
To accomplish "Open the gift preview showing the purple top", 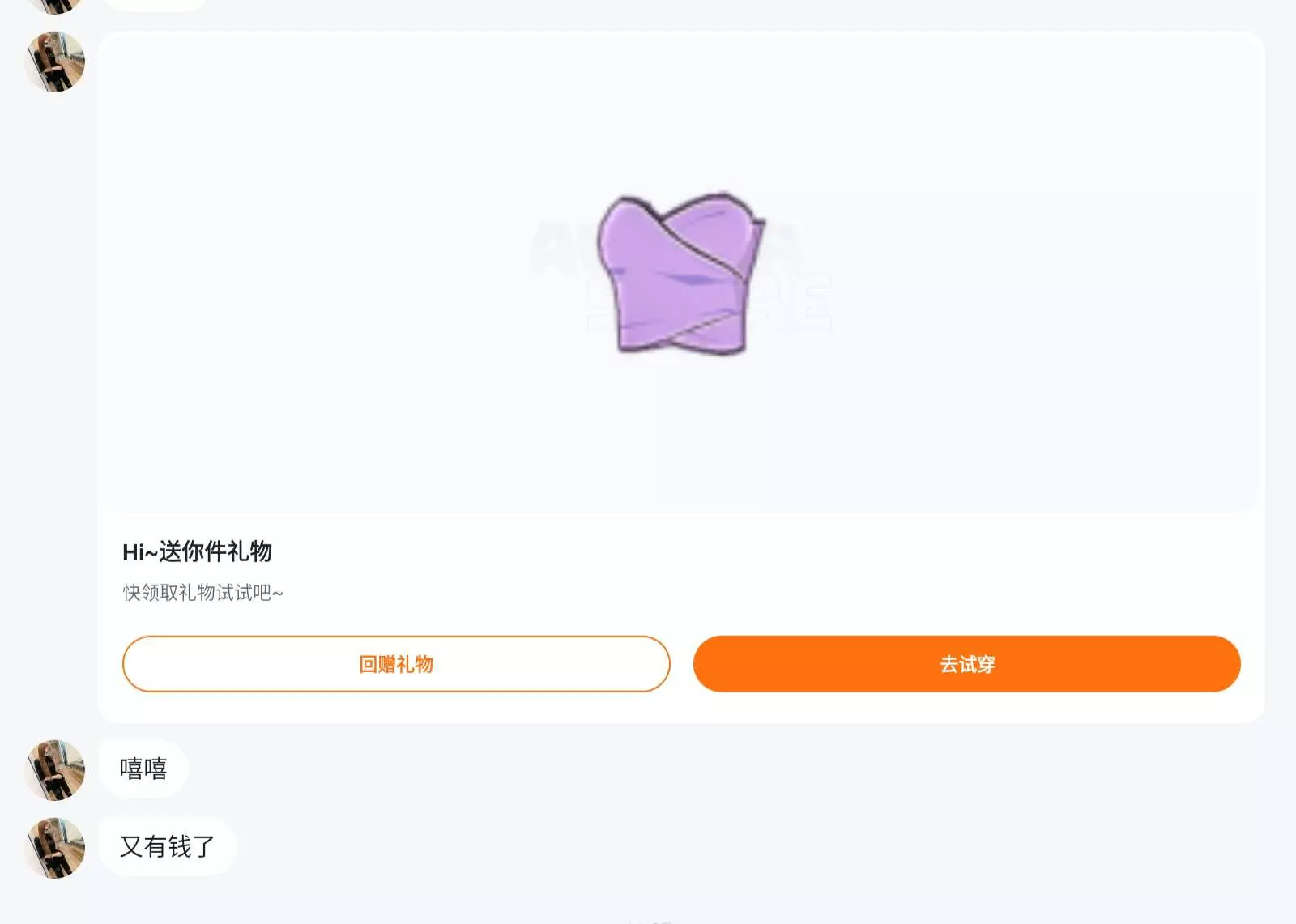I will (679, 273).
